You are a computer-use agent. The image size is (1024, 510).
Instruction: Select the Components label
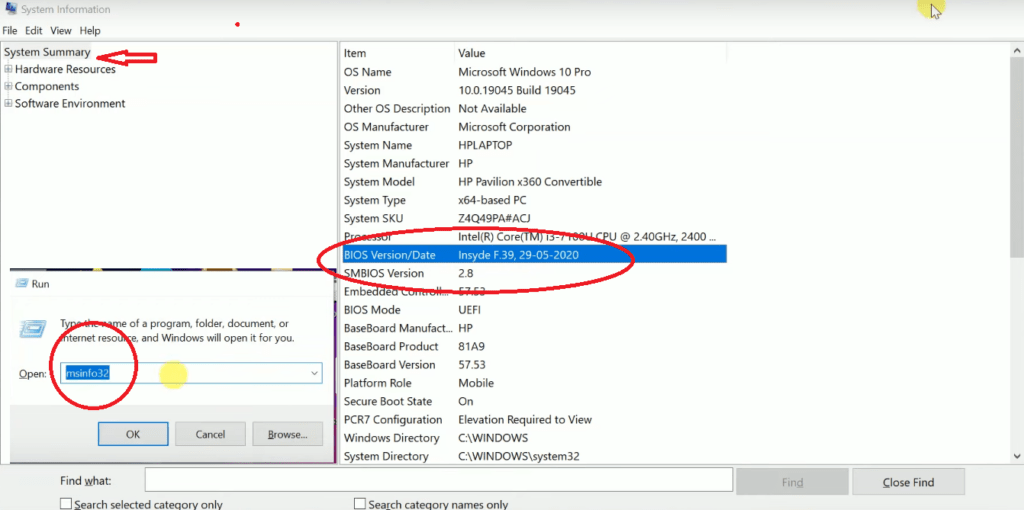[47, 86]
